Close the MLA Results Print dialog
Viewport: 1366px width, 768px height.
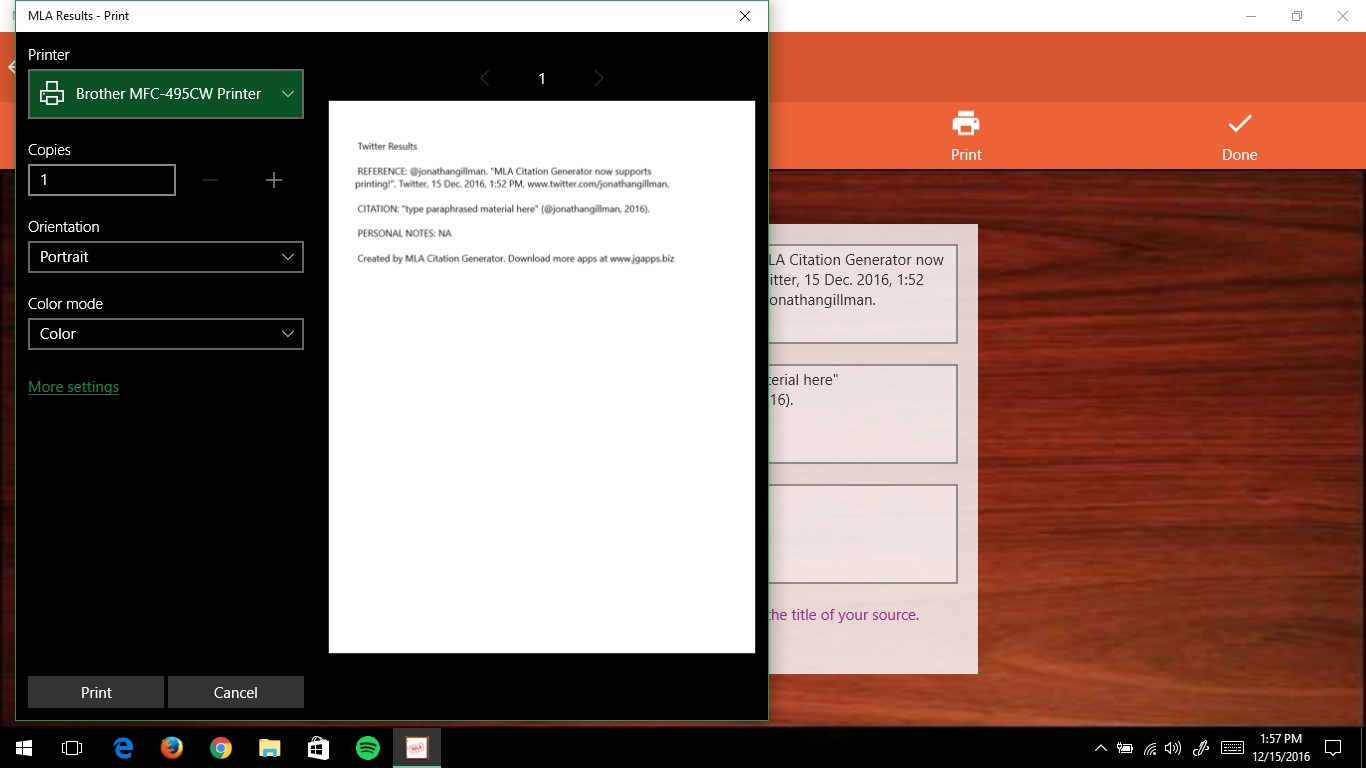coord(744,16)
